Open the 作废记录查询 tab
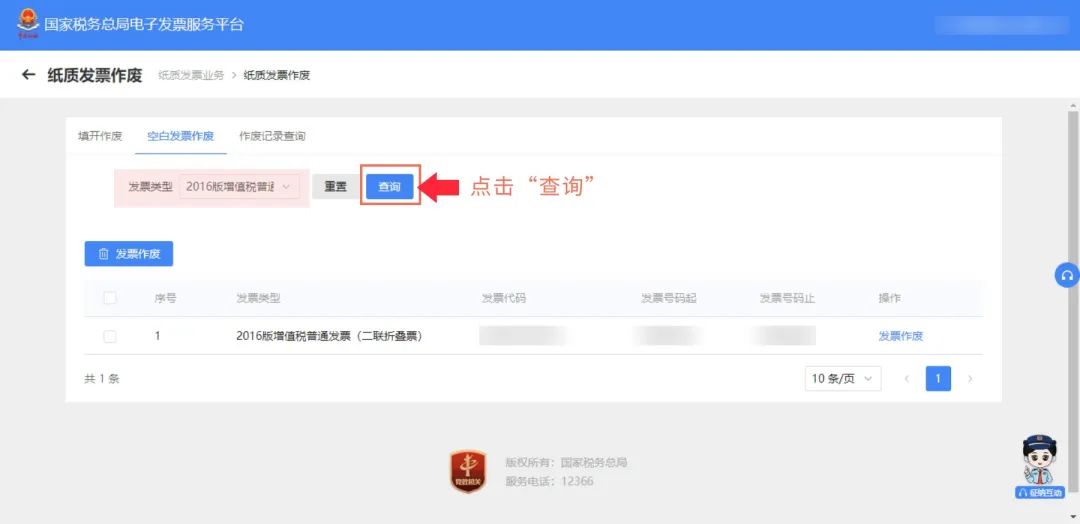 (x=272, y=136)
